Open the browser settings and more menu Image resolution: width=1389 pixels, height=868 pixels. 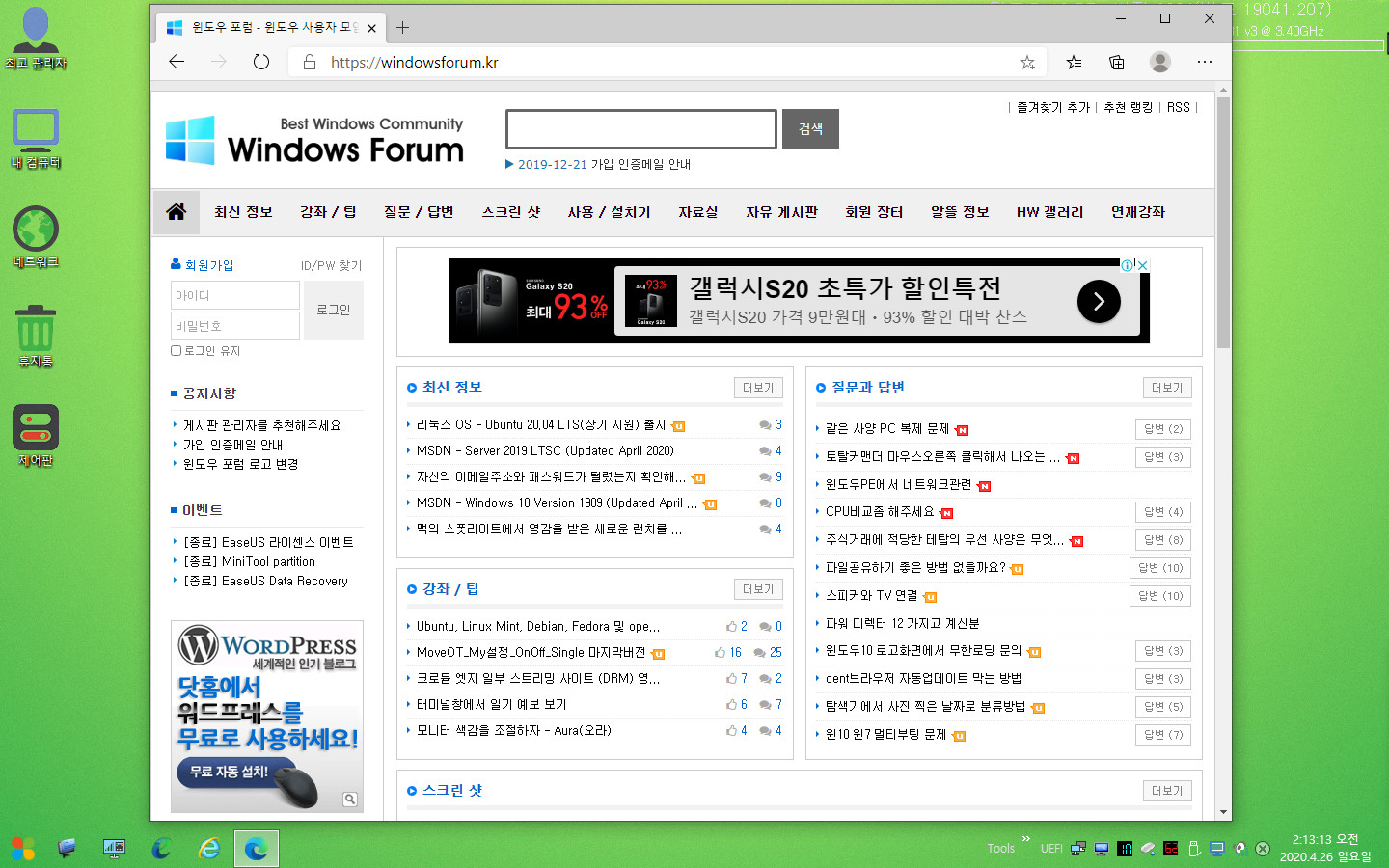tap(1205, 62)
